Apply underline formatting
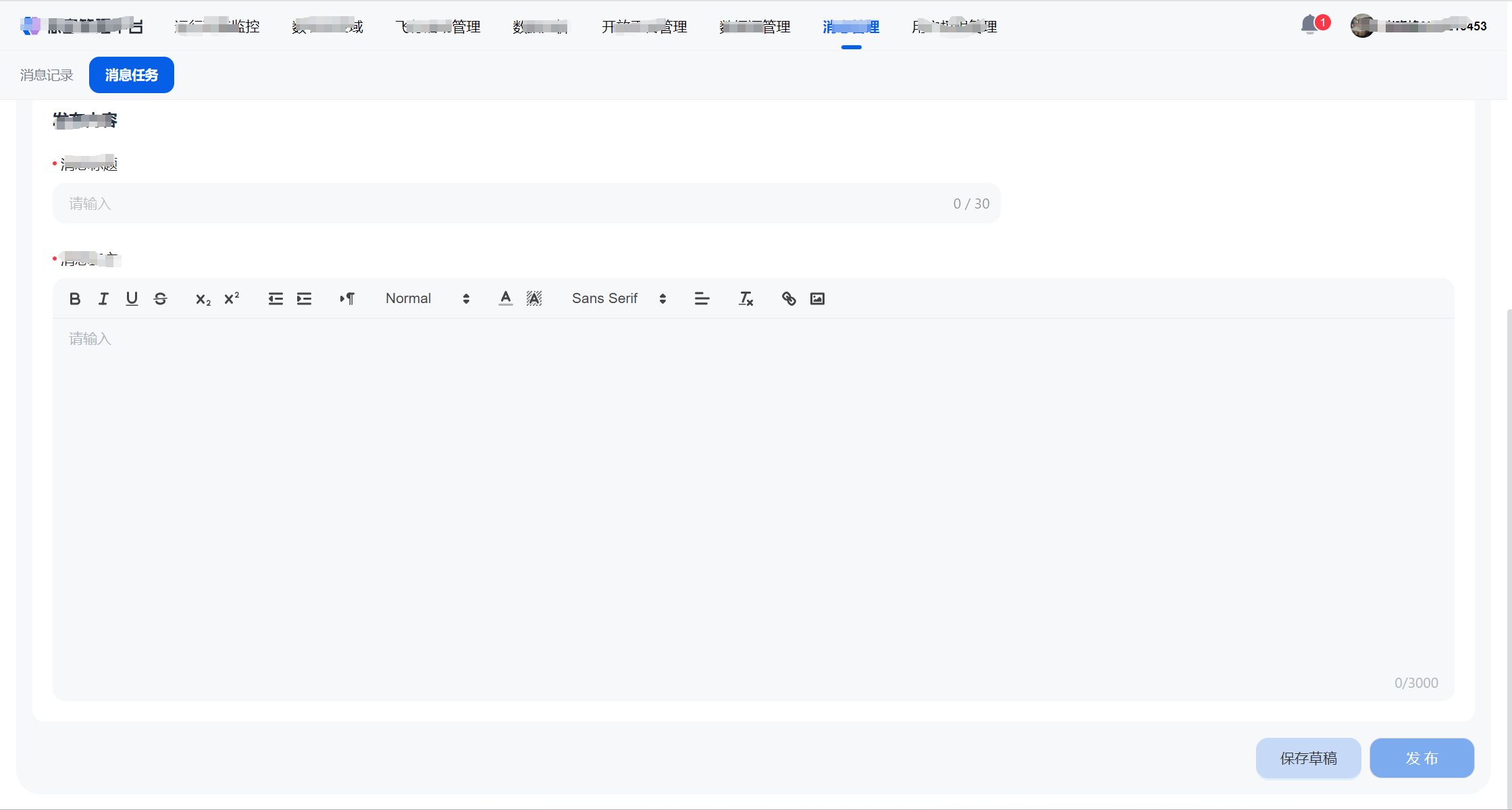Screen dimensions: 1512x810 [132, 298]
